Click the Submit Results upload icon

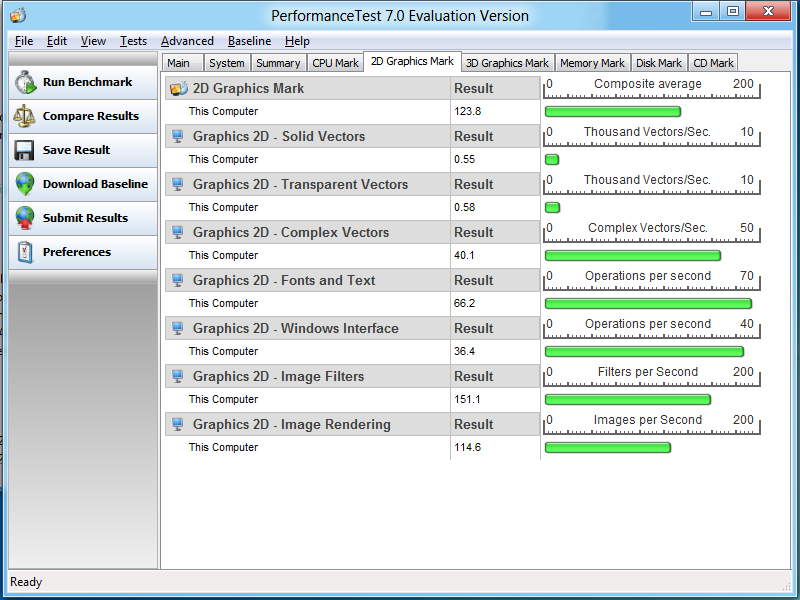(x=25, y=218)
